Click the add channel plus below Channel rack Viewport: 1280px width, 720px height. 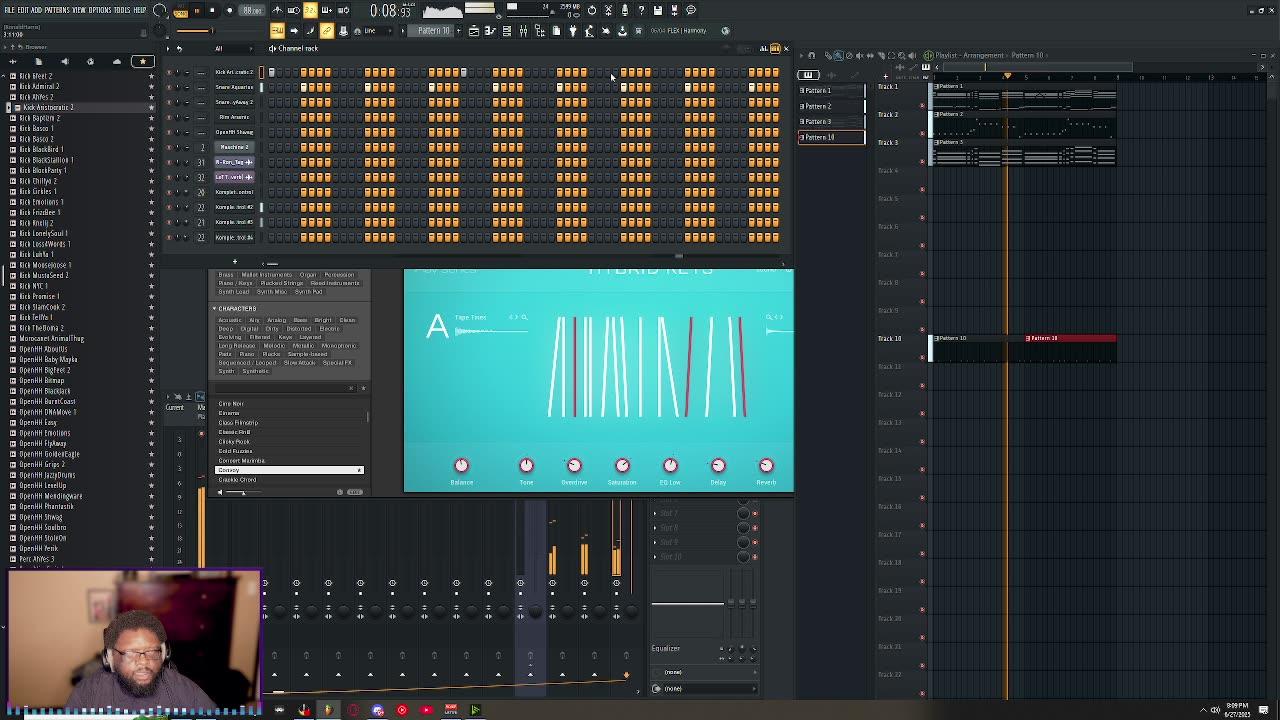coord(235,262)
